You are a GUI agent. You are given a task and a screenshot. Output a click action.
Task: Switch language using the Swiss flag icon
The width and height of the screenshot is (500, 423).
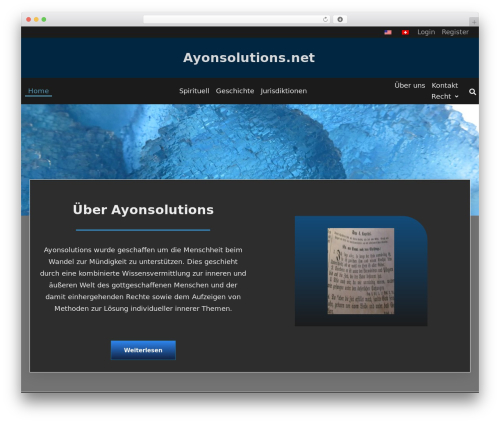(x=405, y=32)
